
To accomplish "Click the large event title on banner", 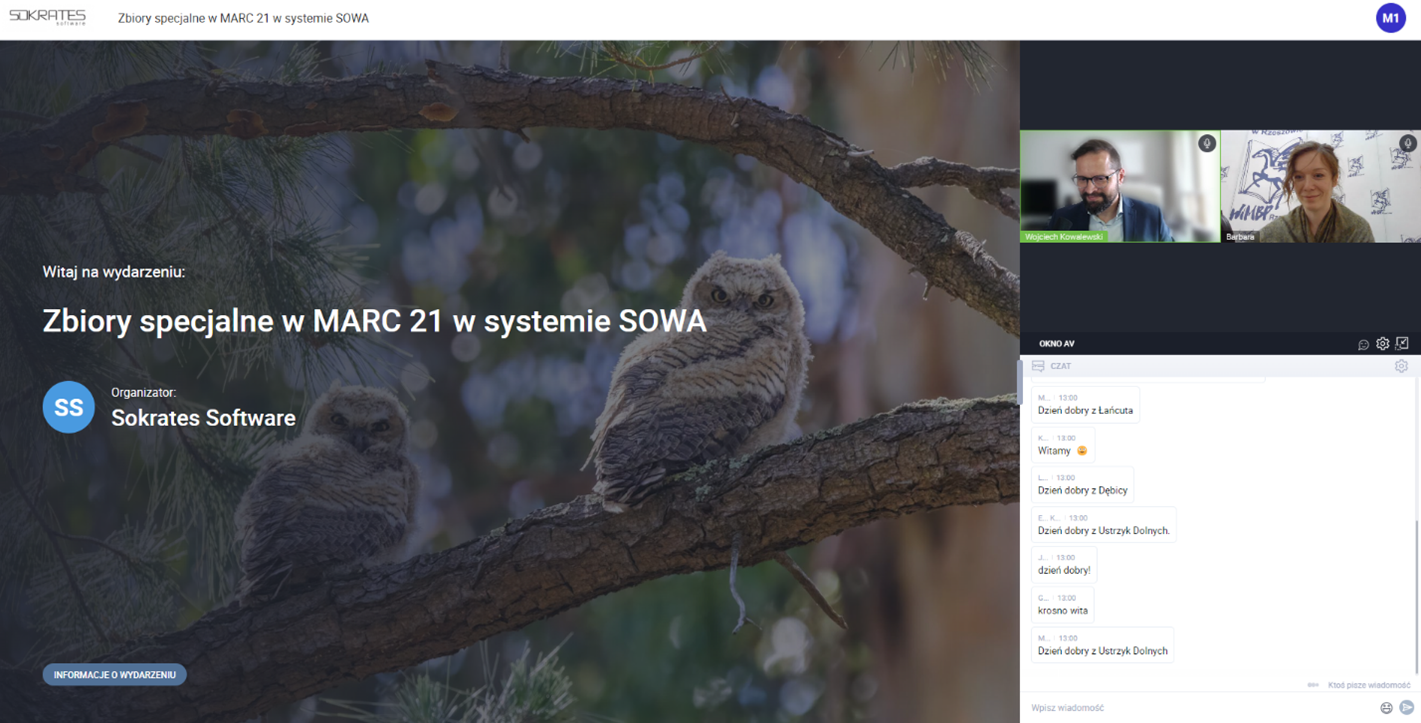I will tap(375, 321).
